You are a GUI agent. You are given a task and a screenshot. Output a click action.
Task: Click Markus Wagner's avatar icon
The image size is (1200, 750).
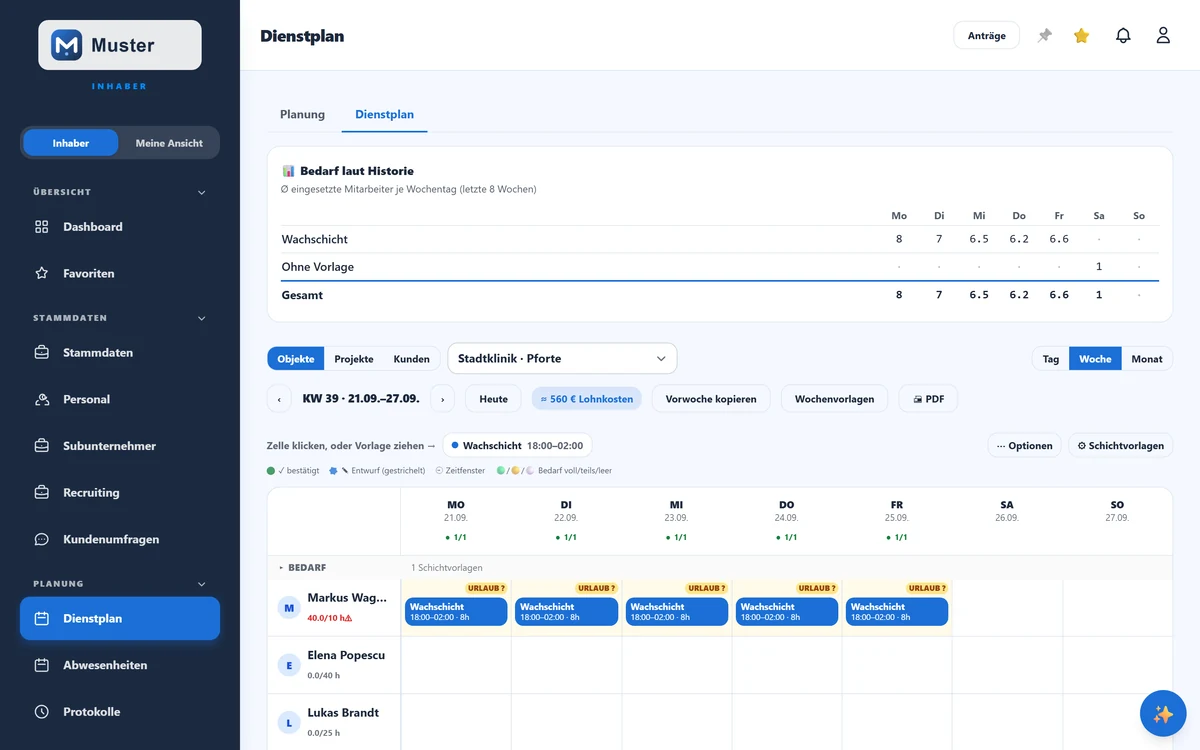pos(290,607)
